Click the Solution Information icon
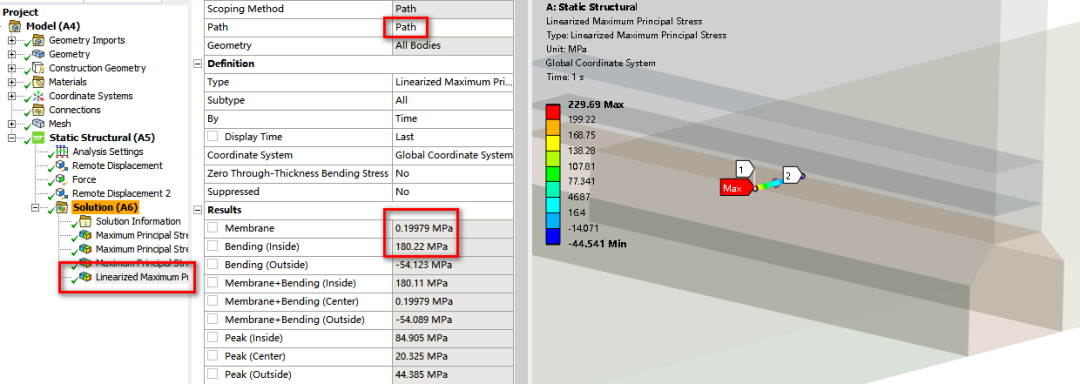 [x=85, y=222]
